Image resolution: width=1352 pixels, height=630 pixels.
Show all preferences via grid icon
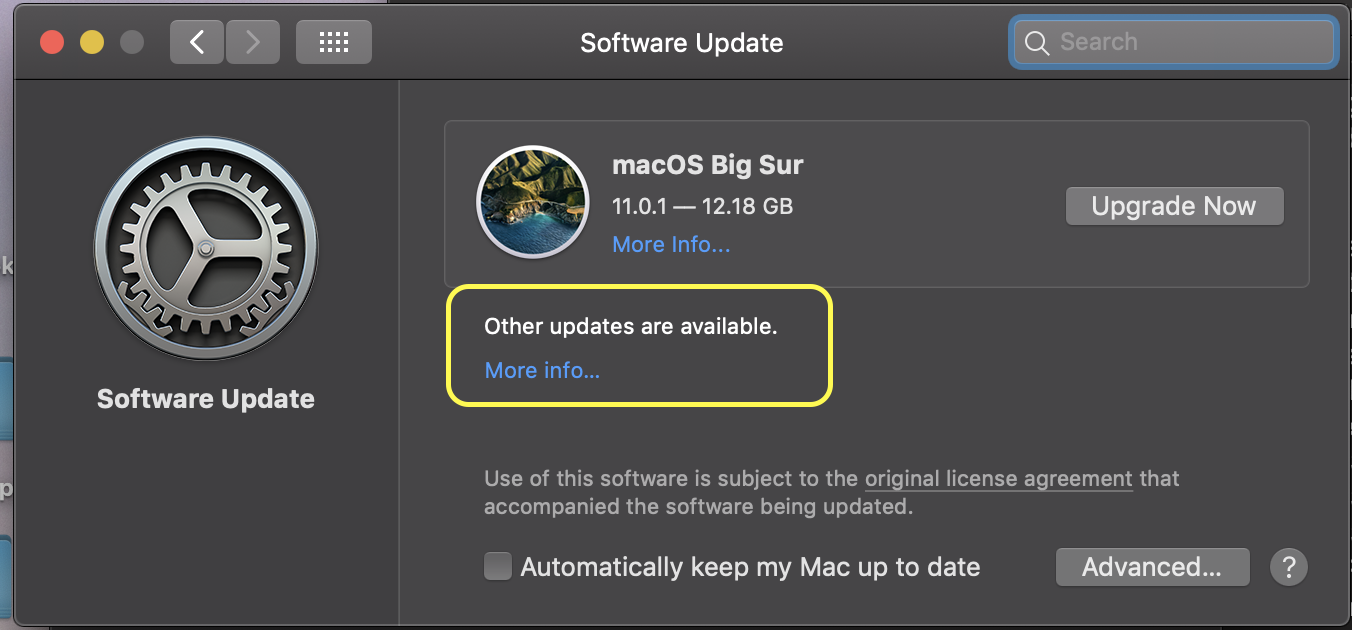click(x=333, y=42)
